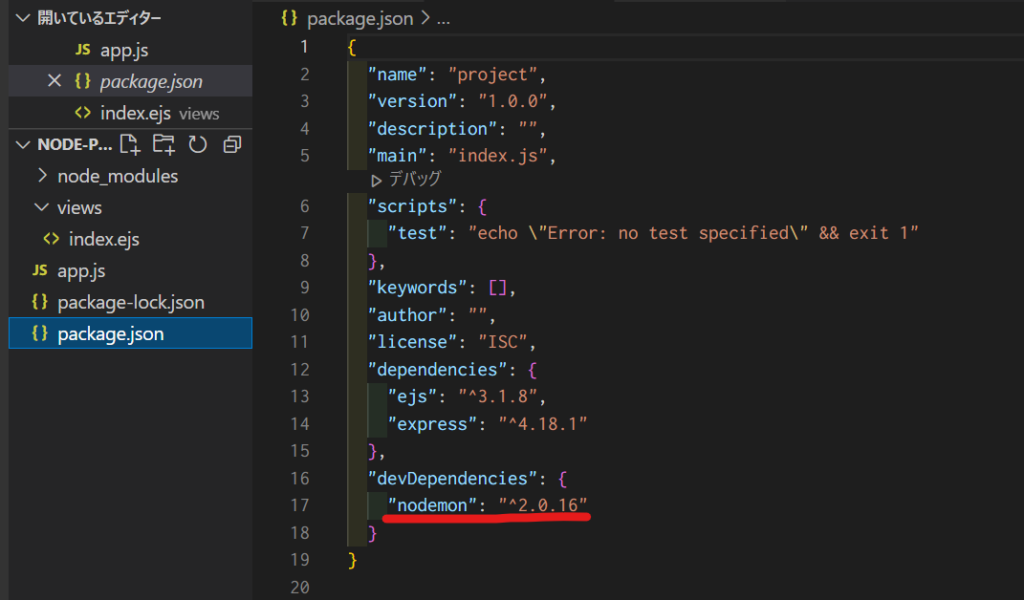
Task: Collapse all folders in the explorer
Action: pos(231,144)
